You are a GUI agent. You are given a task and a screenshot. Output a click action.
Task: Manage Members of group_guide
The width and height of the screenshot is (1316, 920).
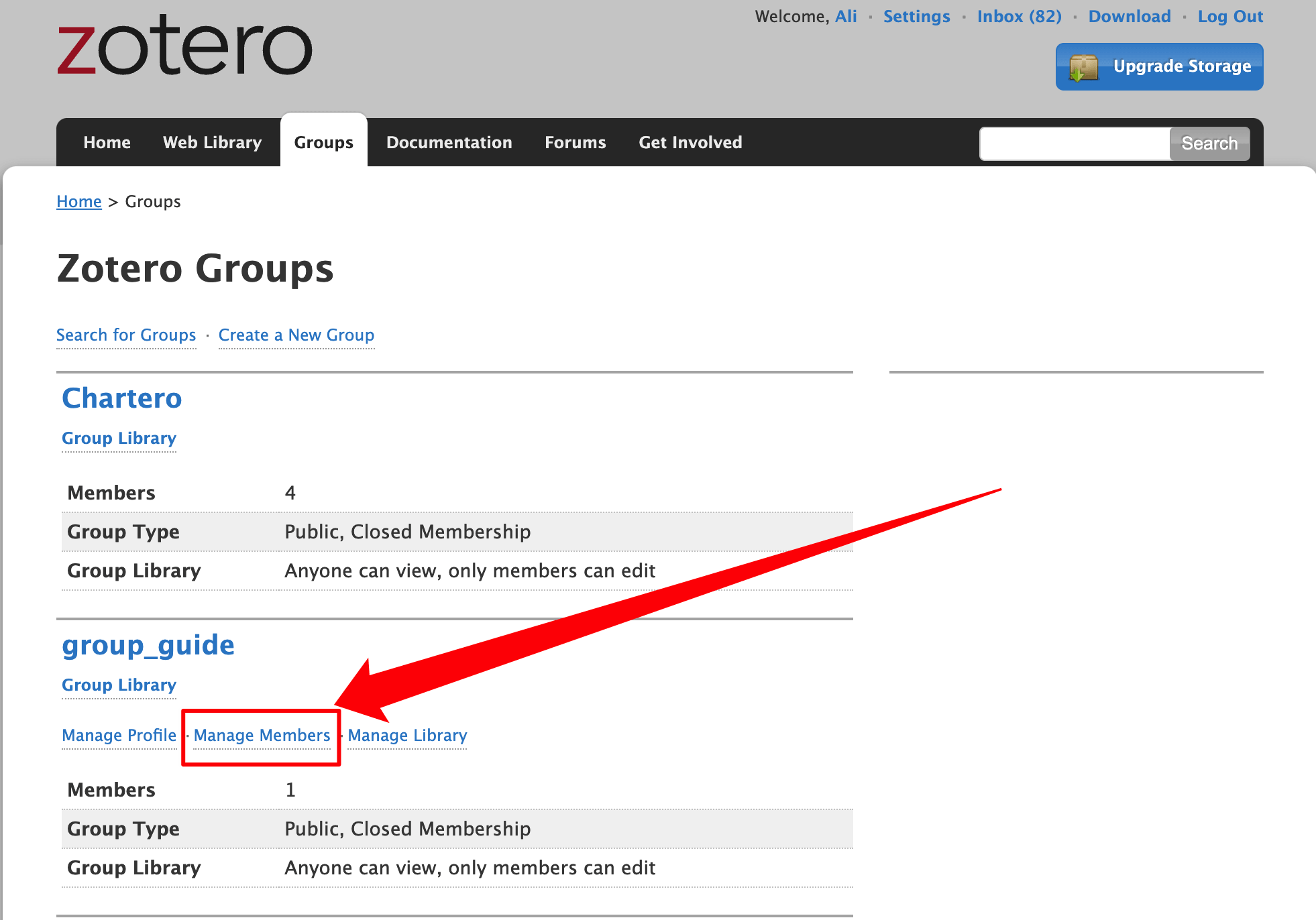(262, 735)
